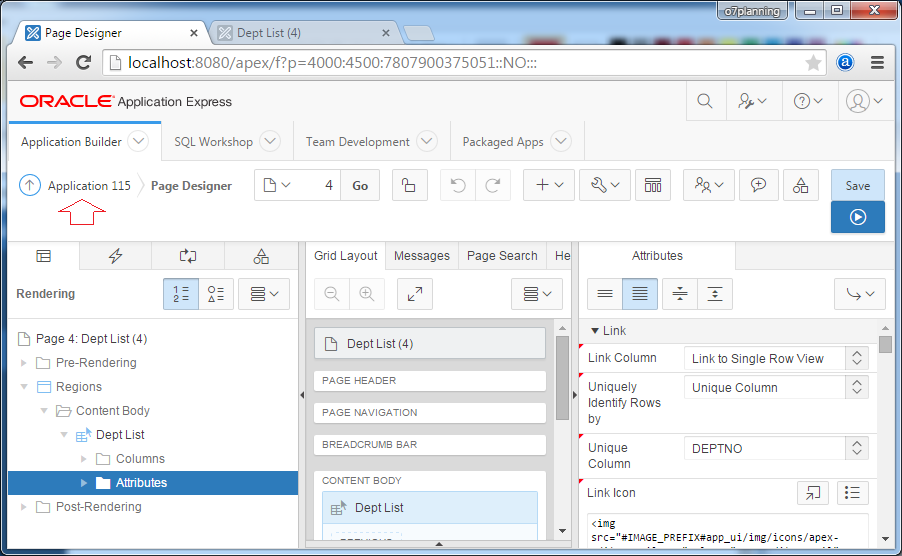
Task: Open the Oracle APEX search icon
Action: [x=705, y=102]
